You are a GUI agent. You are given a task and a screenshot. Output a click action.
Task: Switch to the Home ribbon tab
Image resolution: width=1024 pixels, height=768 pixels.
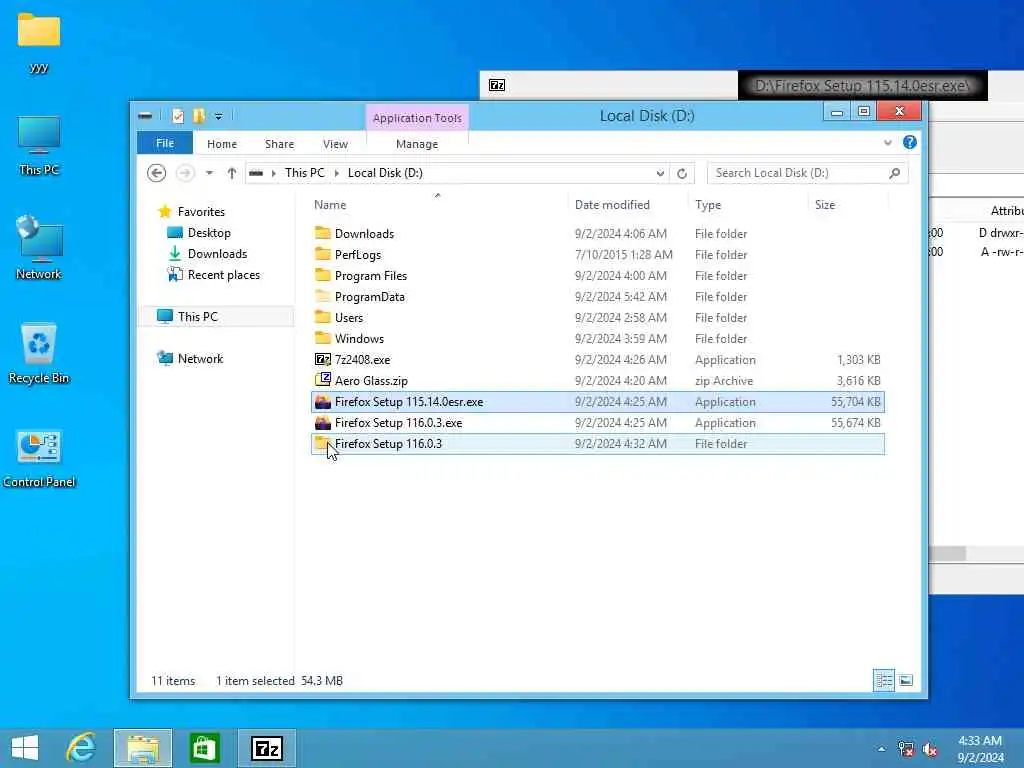coord(222,144)
